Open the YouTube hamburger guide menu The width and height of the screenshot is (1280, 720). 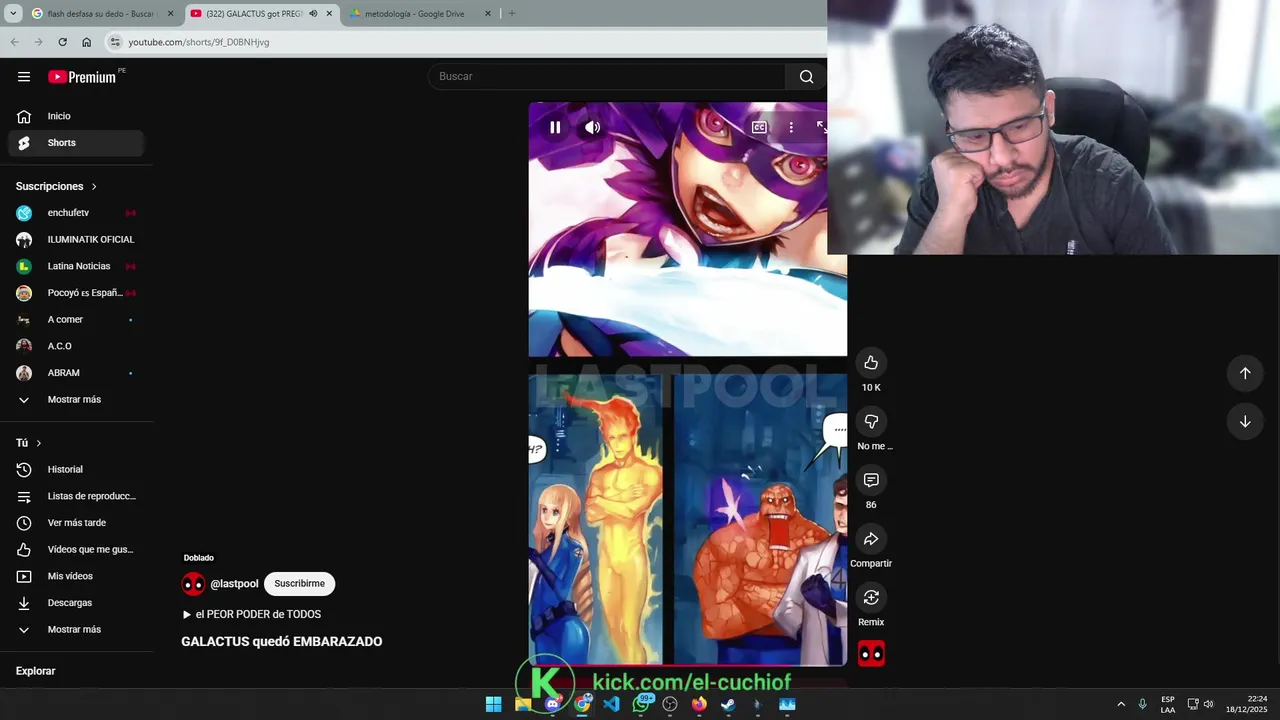coord(24,77)
